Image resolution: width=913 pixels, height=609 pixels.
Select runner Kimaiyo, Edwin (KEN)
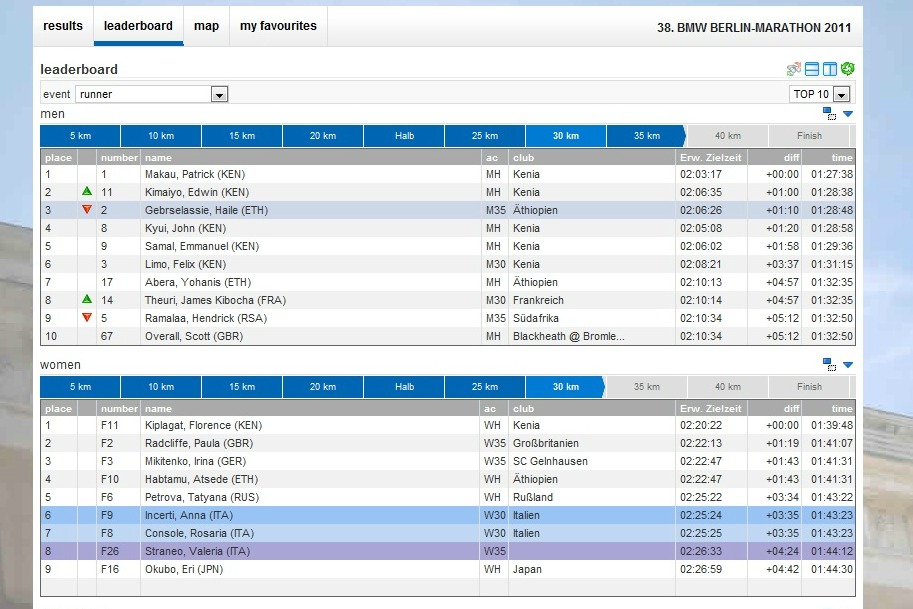(448, 192)
